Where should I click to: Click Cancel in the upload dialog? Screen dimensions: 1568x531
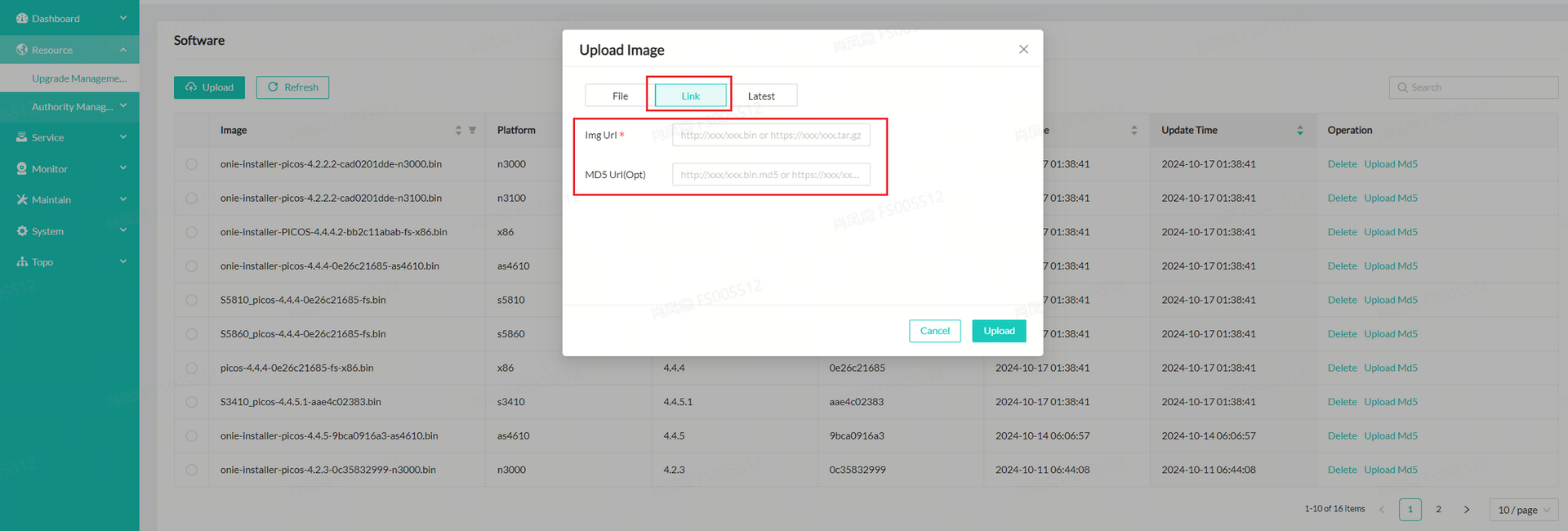tap(934, 331)
